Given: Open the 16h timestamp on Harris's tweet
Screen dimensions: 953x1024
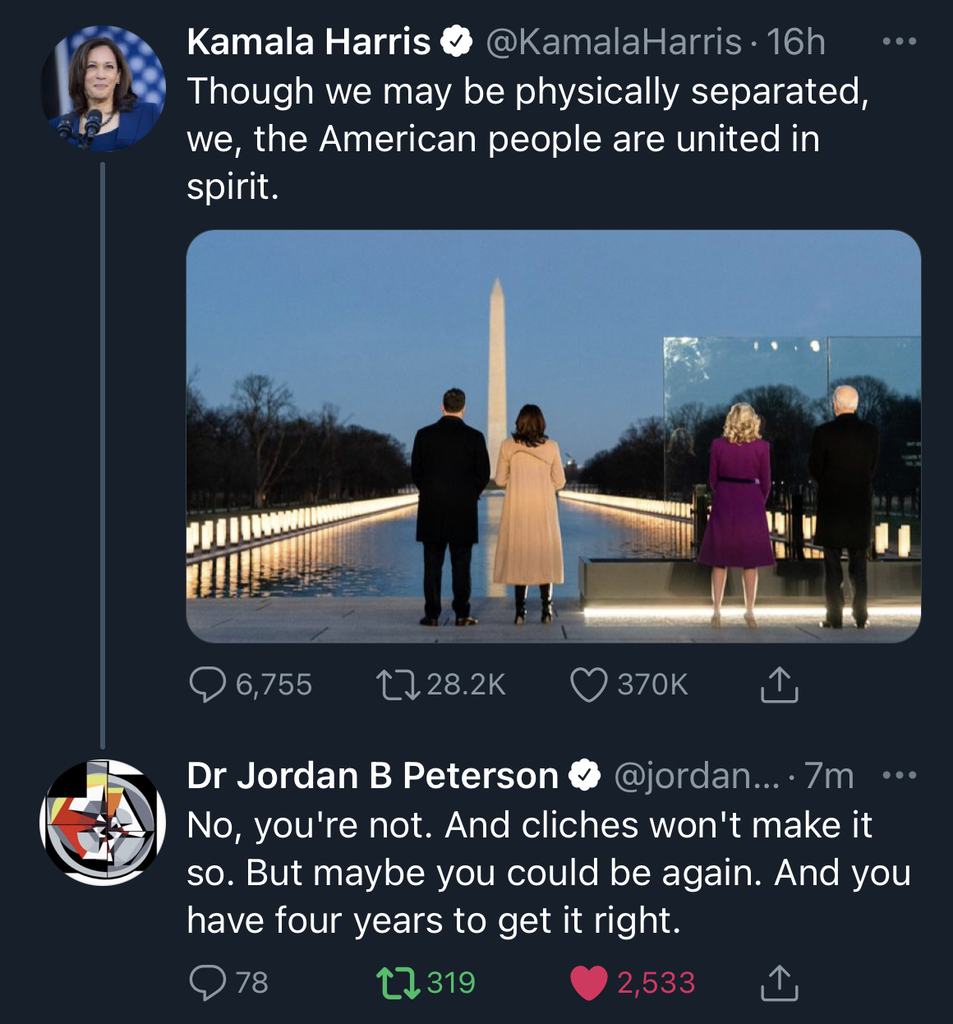Looking at the screenshot, I should pyautogui.click(x=796, y=42).
